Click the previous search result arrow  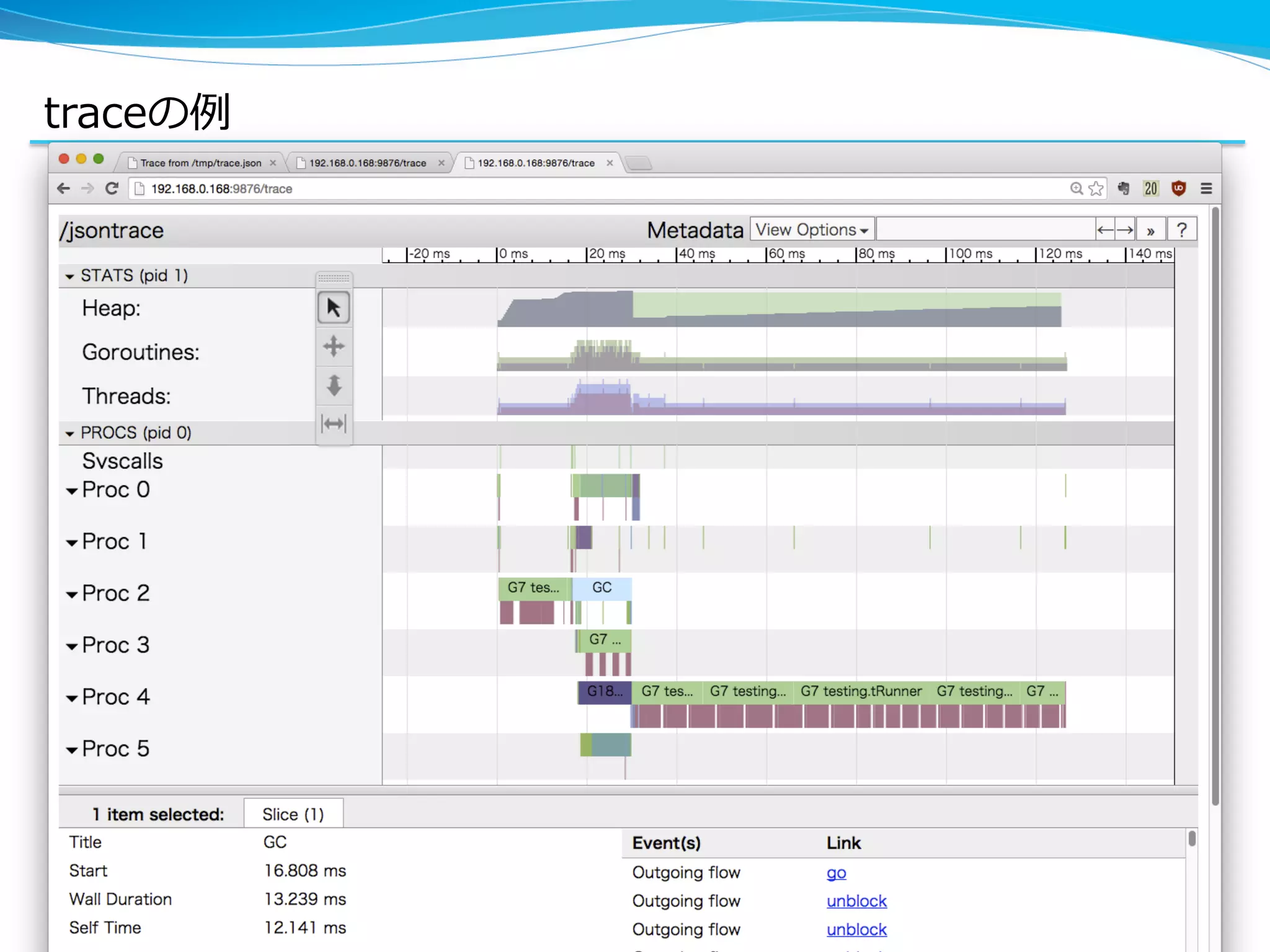coord(1105,230)
